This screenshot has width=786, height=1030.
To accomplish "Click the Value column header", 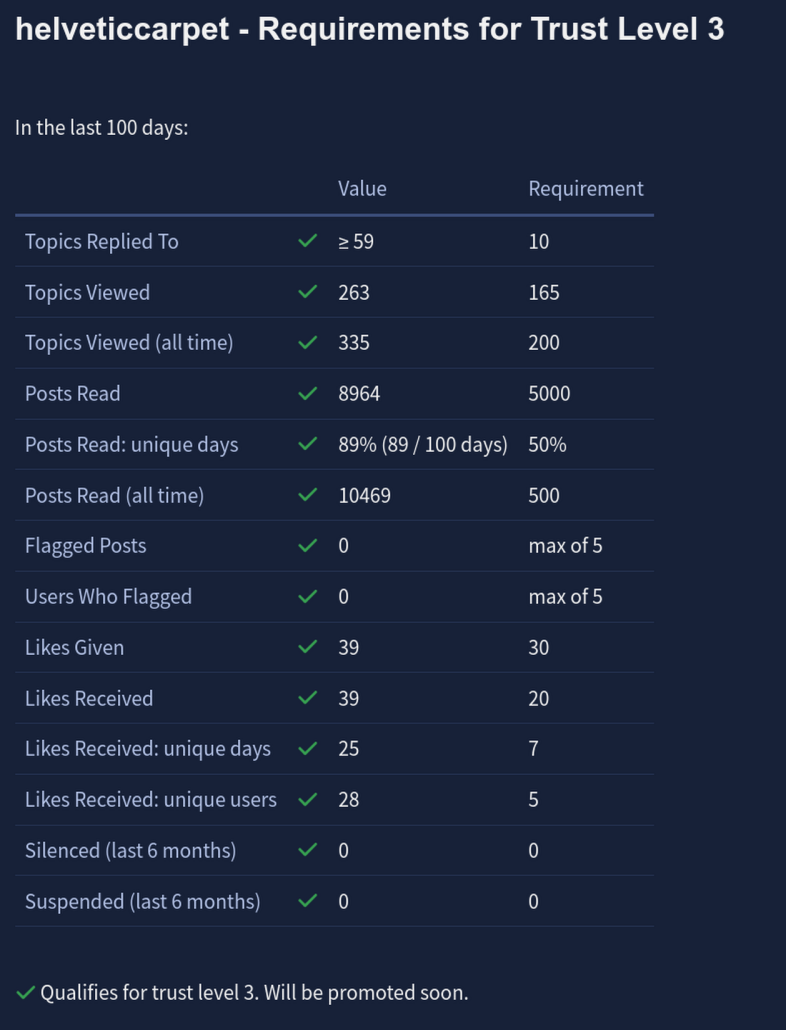I will click(x=362, y=189).
